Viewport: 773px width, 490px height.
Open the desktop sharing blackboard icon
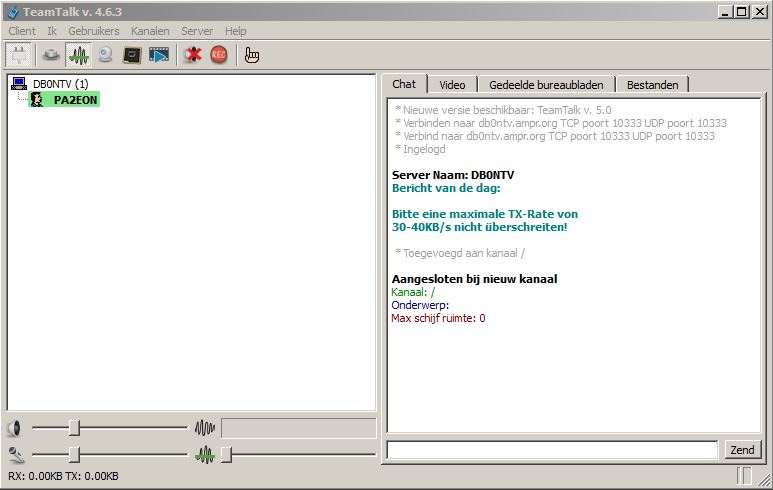coord(132,55)
